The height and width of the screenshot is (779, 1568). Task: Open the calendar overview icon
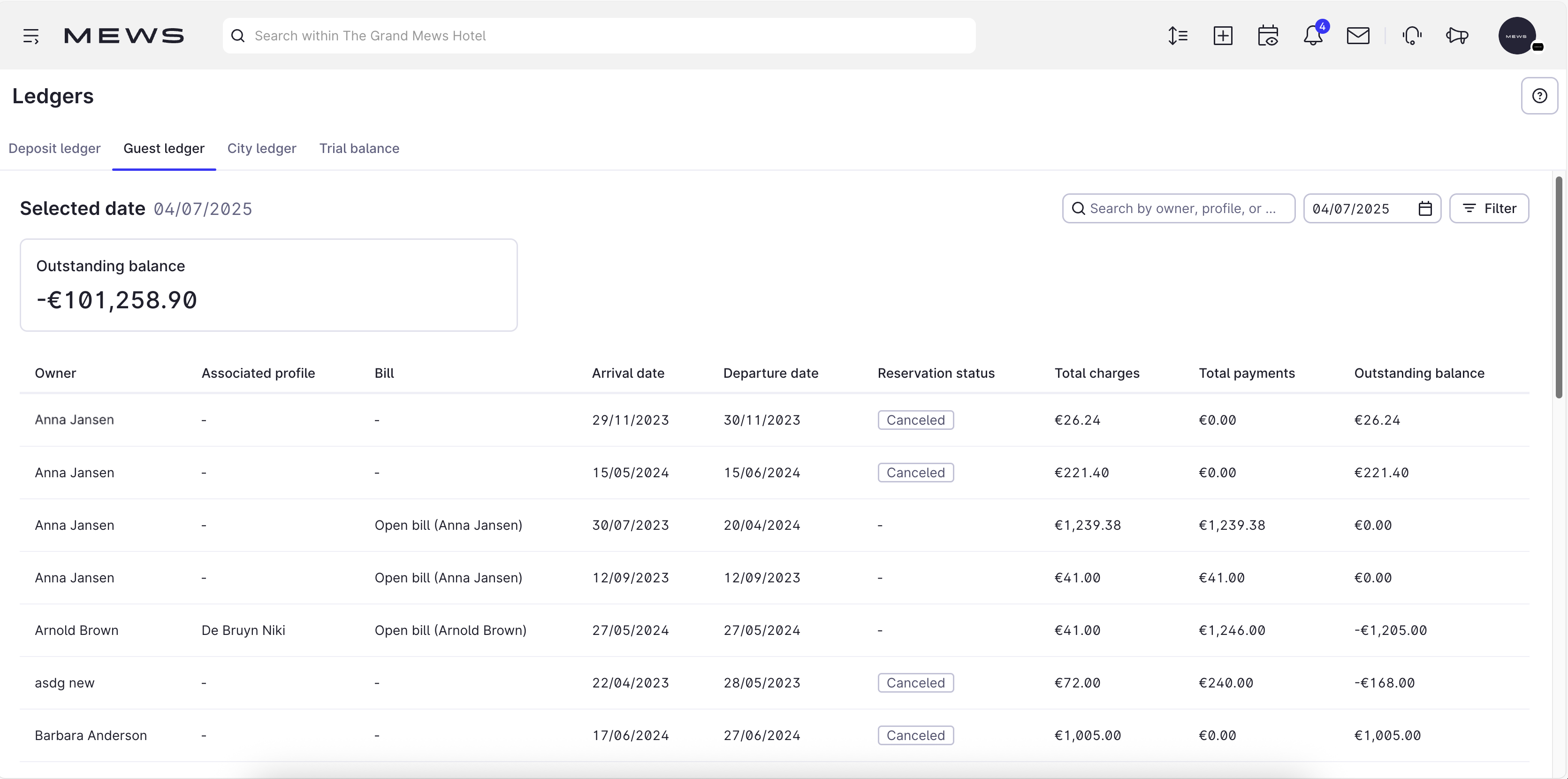[1268, 36]
